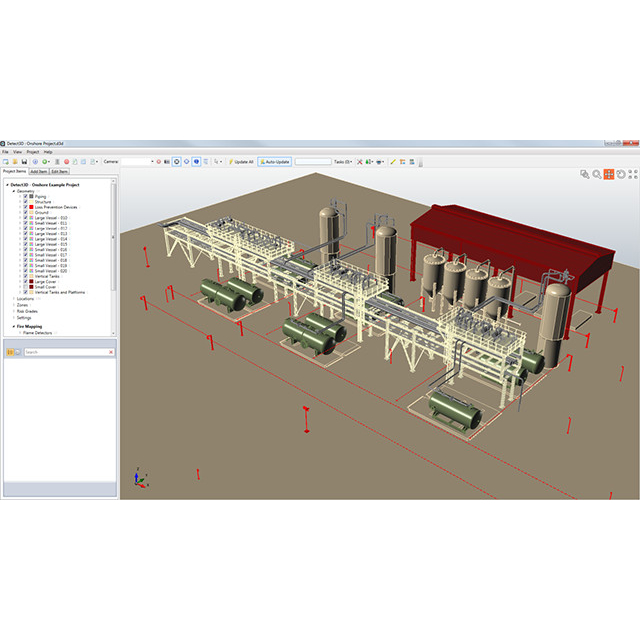Select the magnifier zoom viewport tool
The image size is (640, 640).
pos(597,174)
